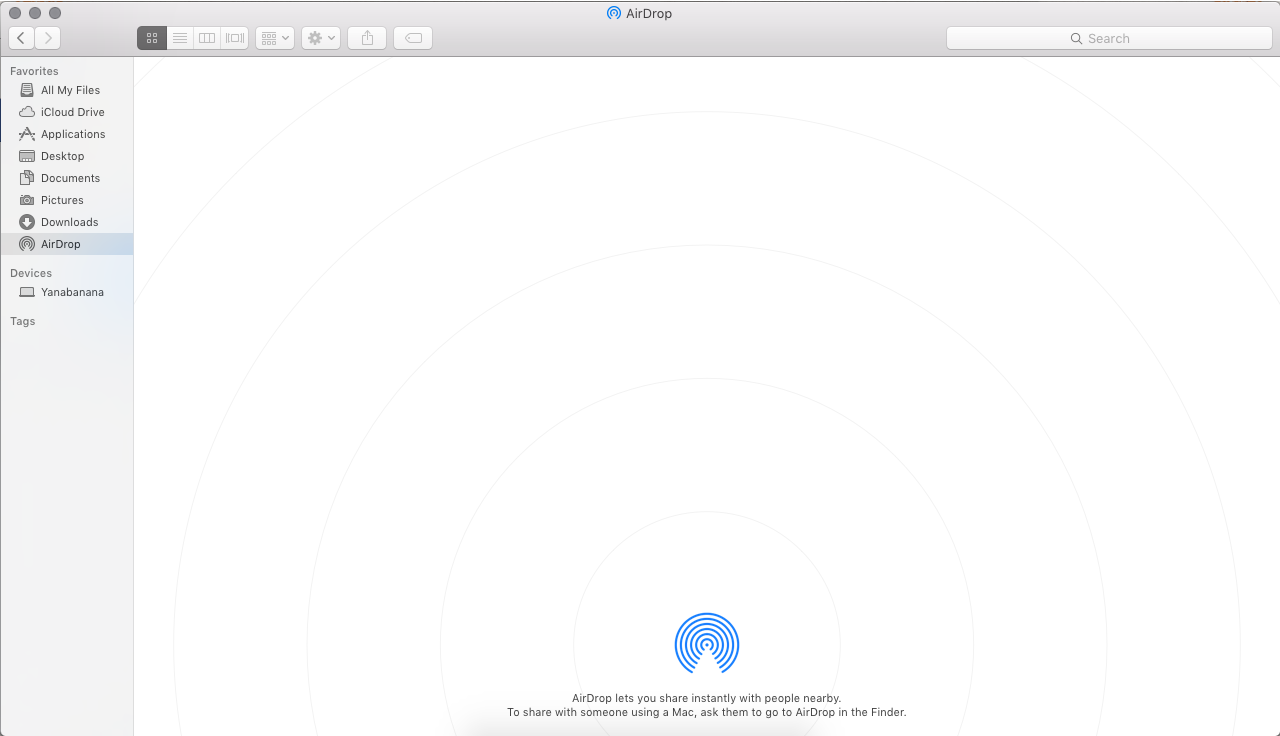The height and width of the screenshot is (736, 1280).
Task: Open Desktop folder in sidebar
Action: pyautogui.click(x=67, y=156)
